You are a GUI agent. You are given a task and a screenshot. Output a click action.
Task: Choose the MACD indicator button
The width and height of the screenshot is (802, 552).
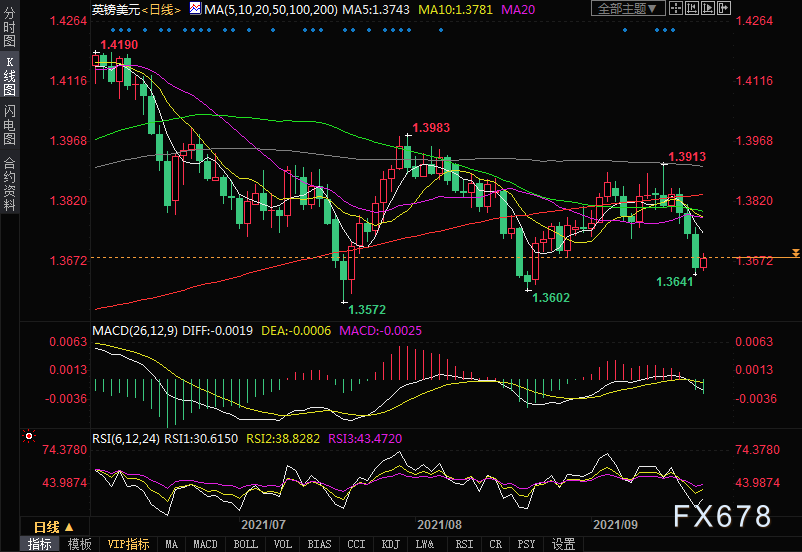point(205,544)
